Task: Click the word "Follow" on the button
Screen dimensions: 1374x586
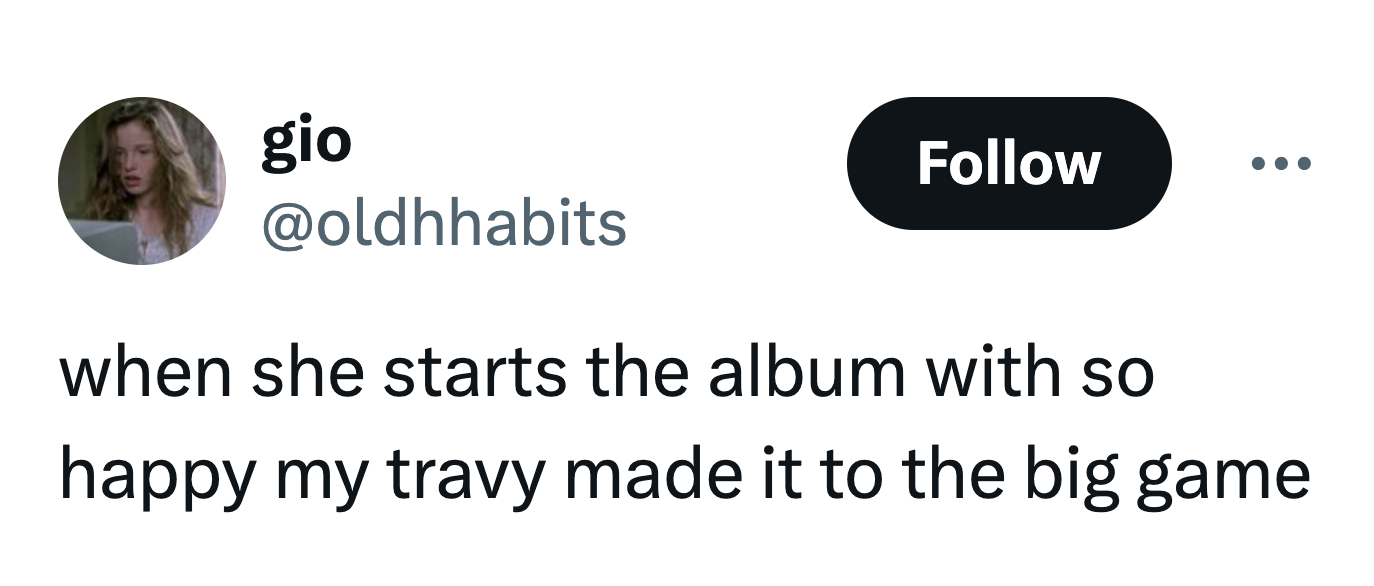Action: point(1008,163)
